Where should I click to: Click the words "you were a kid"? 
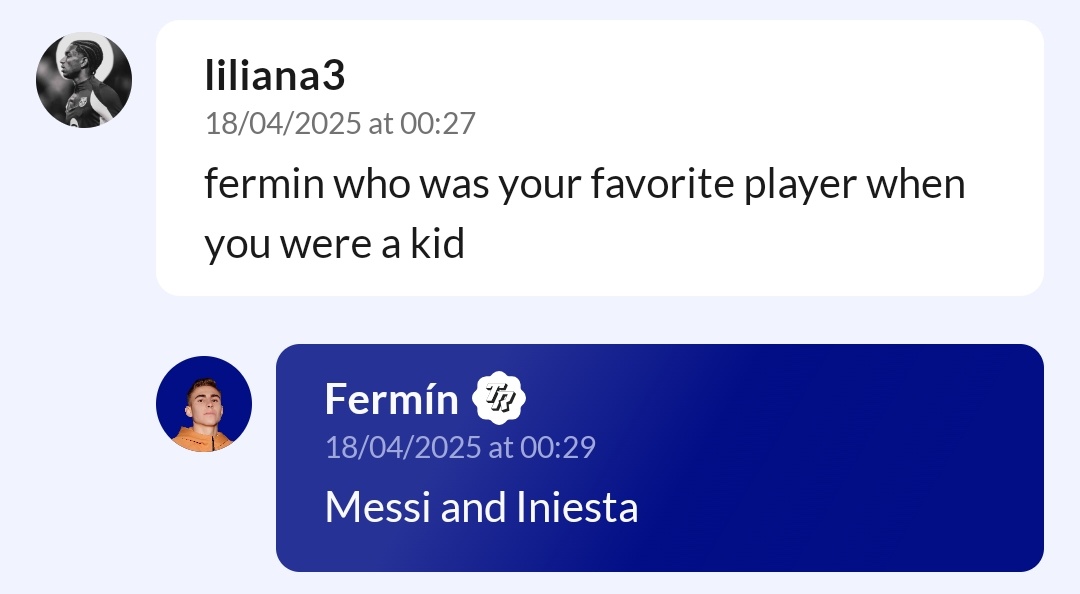click(335, 245)
